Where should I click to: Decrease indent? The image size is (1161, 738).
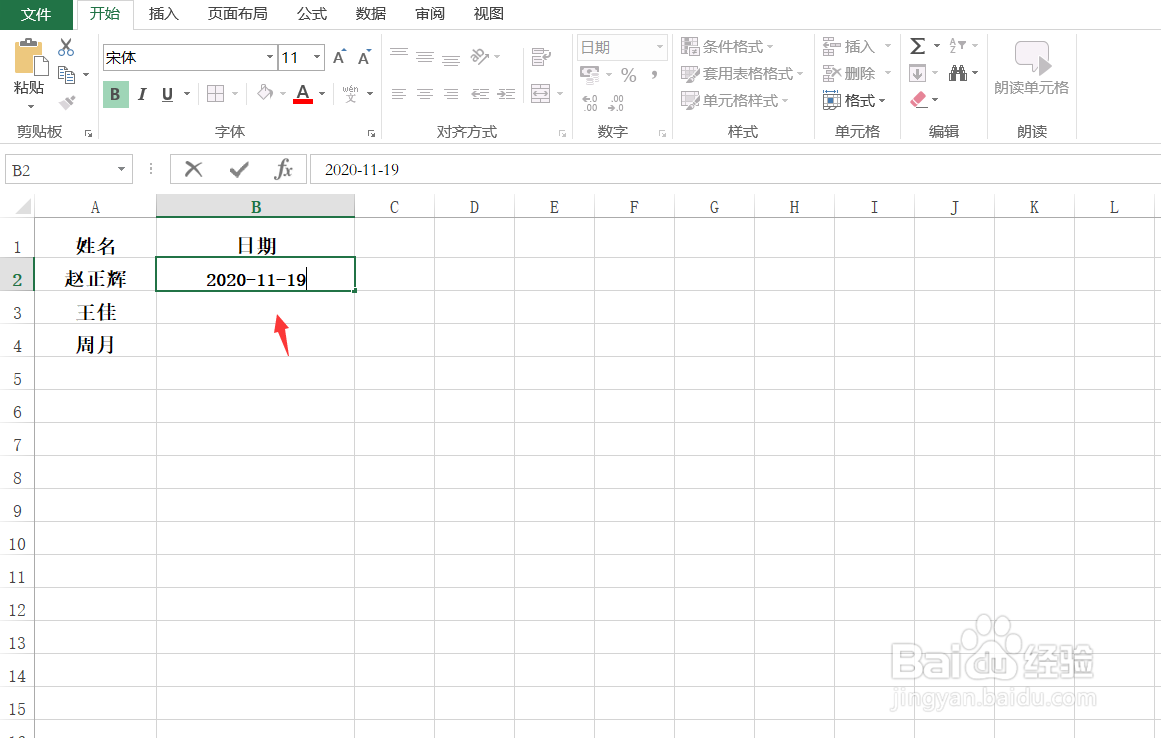481,94
